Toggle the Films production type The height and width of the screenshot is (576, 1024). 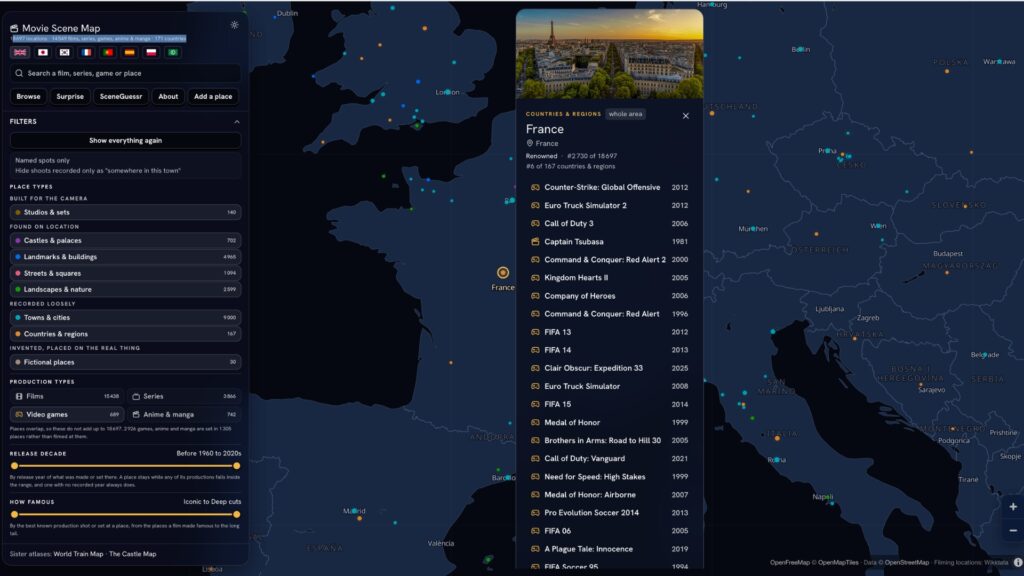tap(67, 396)
